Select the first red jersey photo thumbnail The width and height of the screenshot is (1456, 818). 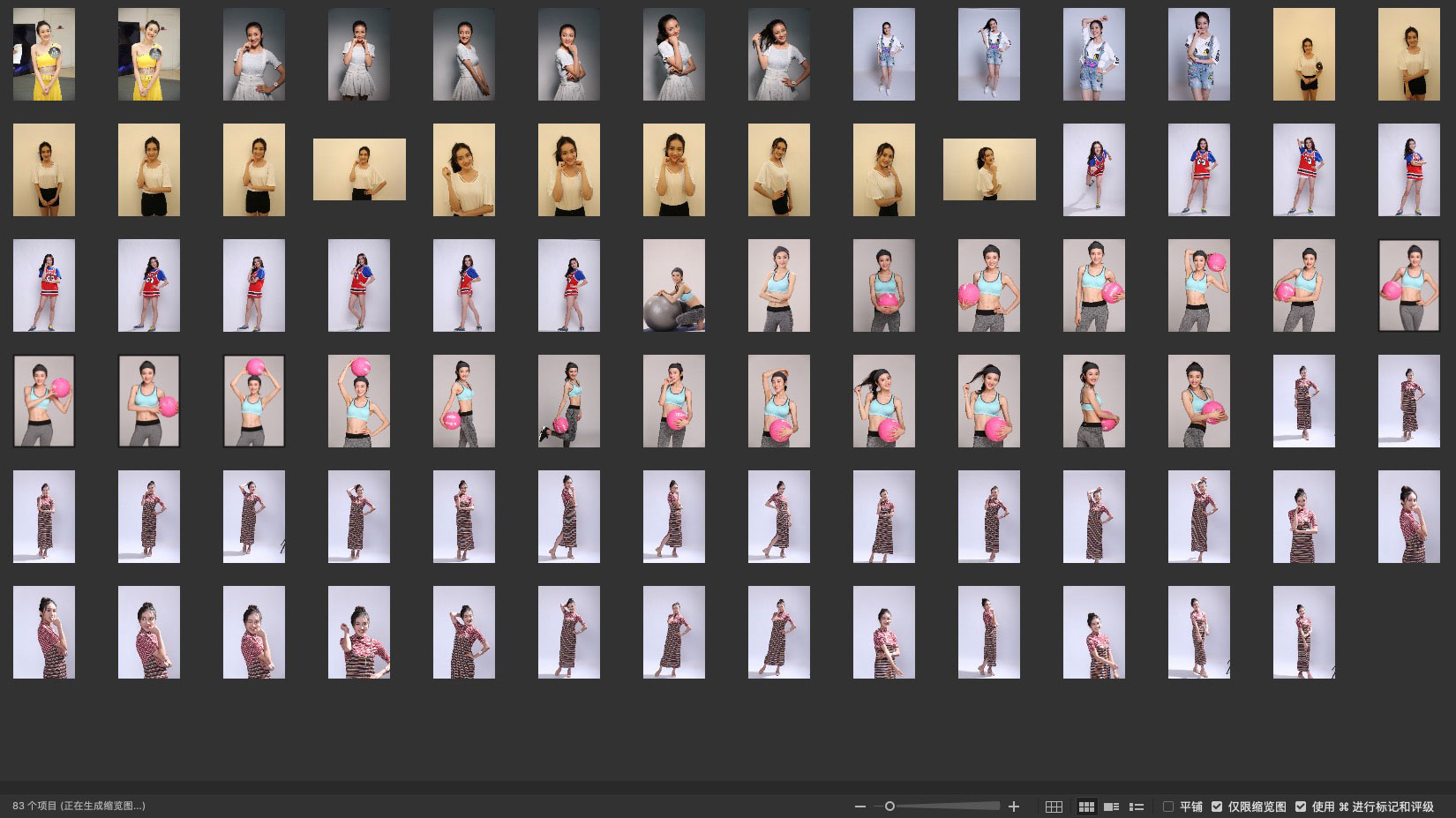point(1094,170)
